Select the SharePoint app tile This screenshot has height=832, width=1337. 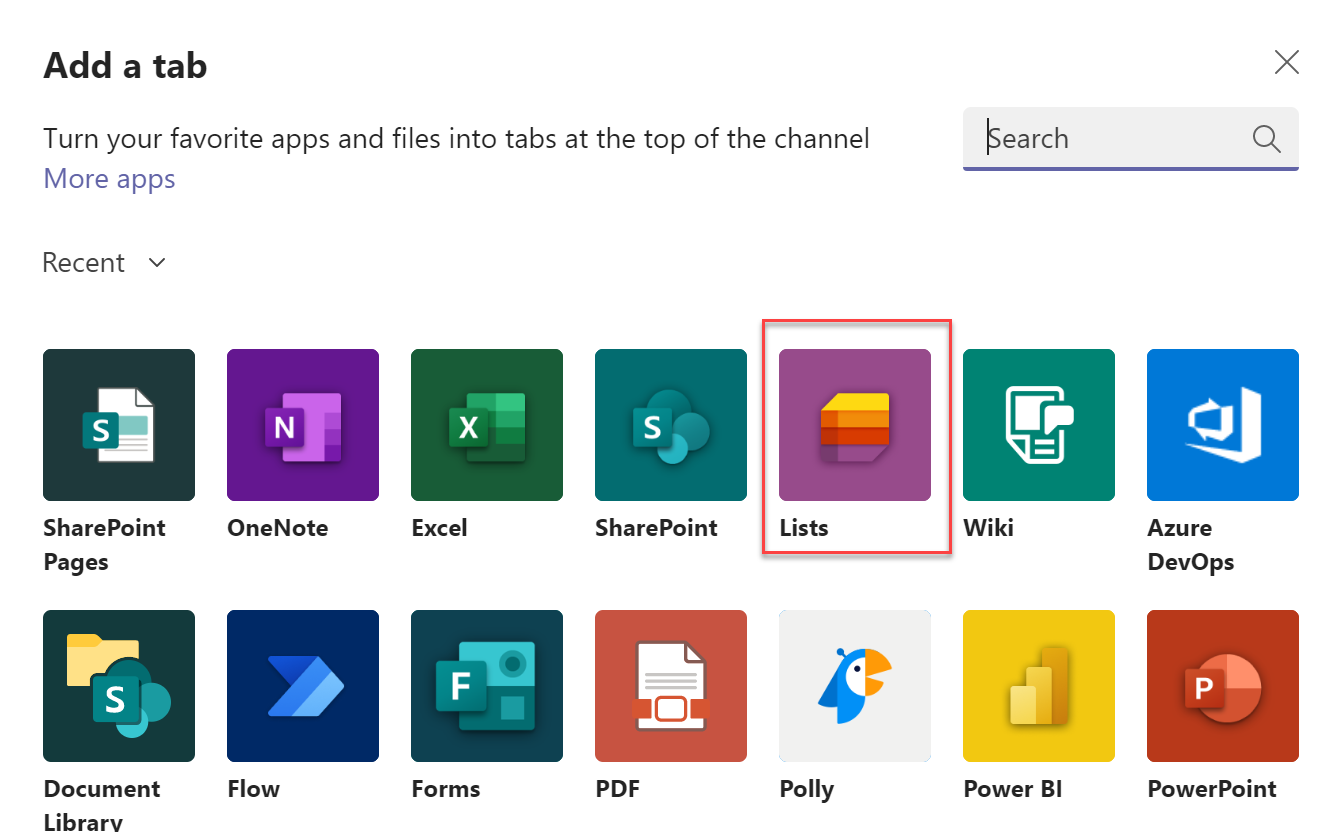(x=671, y=425)
